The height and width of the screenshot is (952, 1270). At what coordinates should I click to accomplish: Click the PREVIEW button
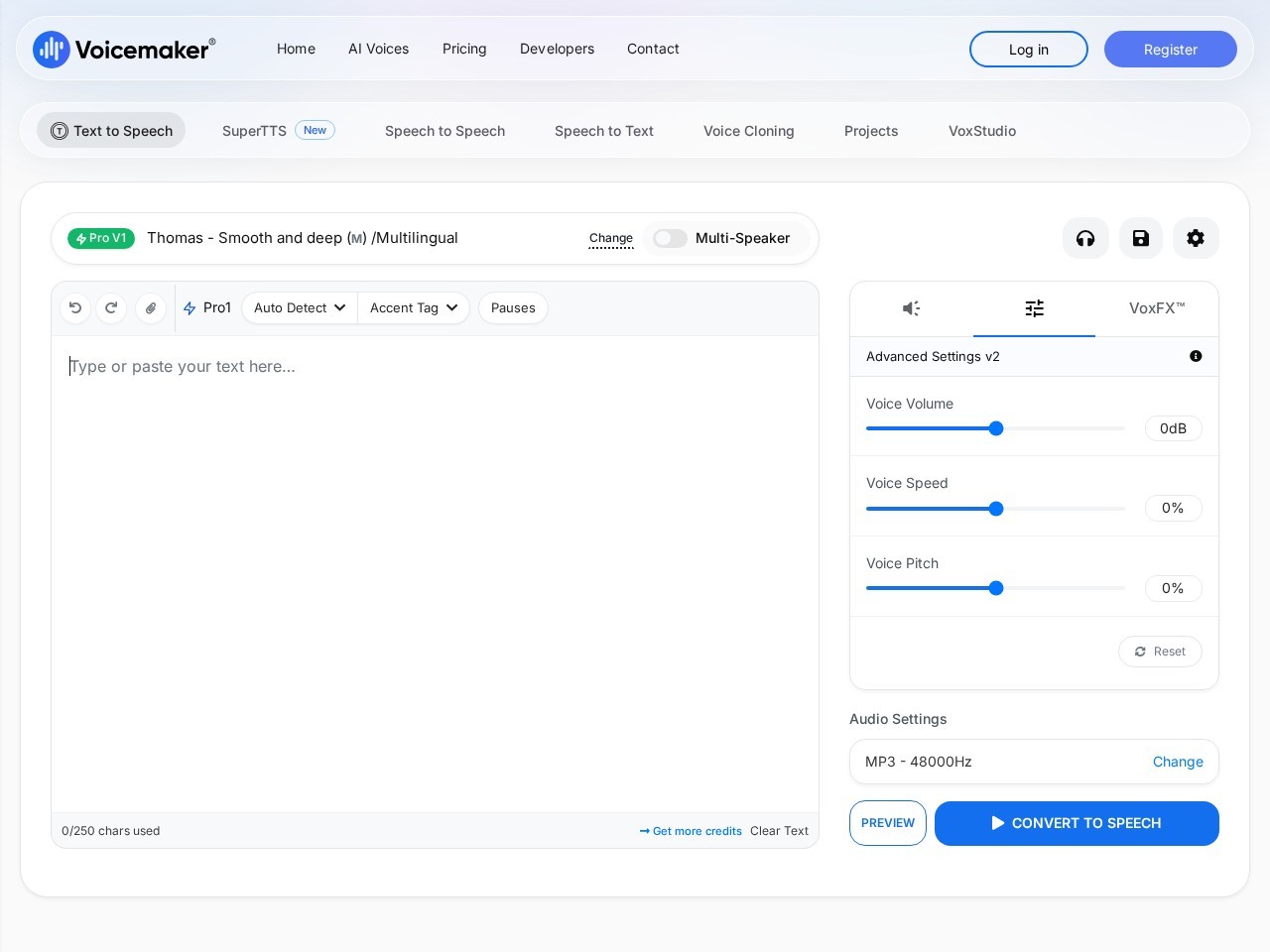click(888, 823)
